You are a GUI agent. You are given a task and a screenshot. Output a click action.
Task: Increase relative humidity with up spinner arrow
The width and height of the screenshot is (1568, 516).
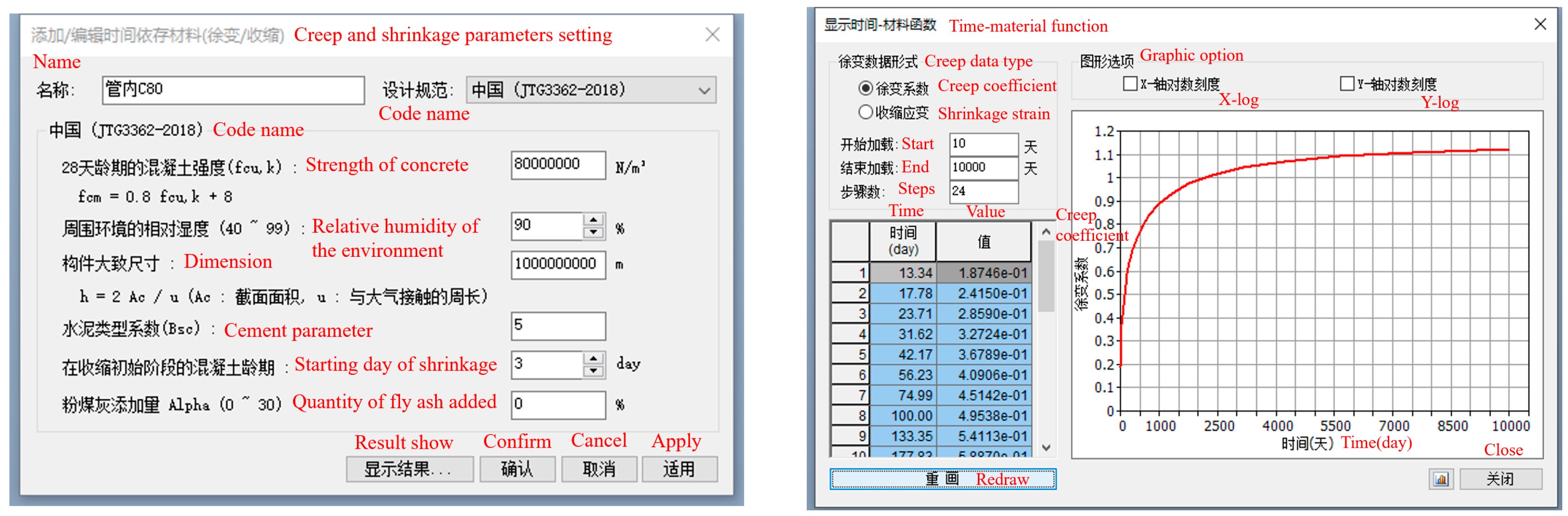pyautogui.click(x=593, y=220)
